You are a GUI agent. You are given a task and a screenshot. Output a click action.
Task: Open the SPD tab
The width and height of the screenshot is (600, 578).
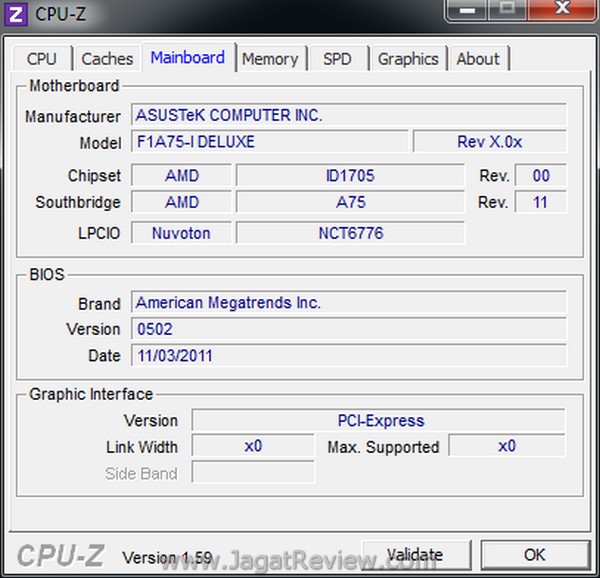click(x=337, y=59)
